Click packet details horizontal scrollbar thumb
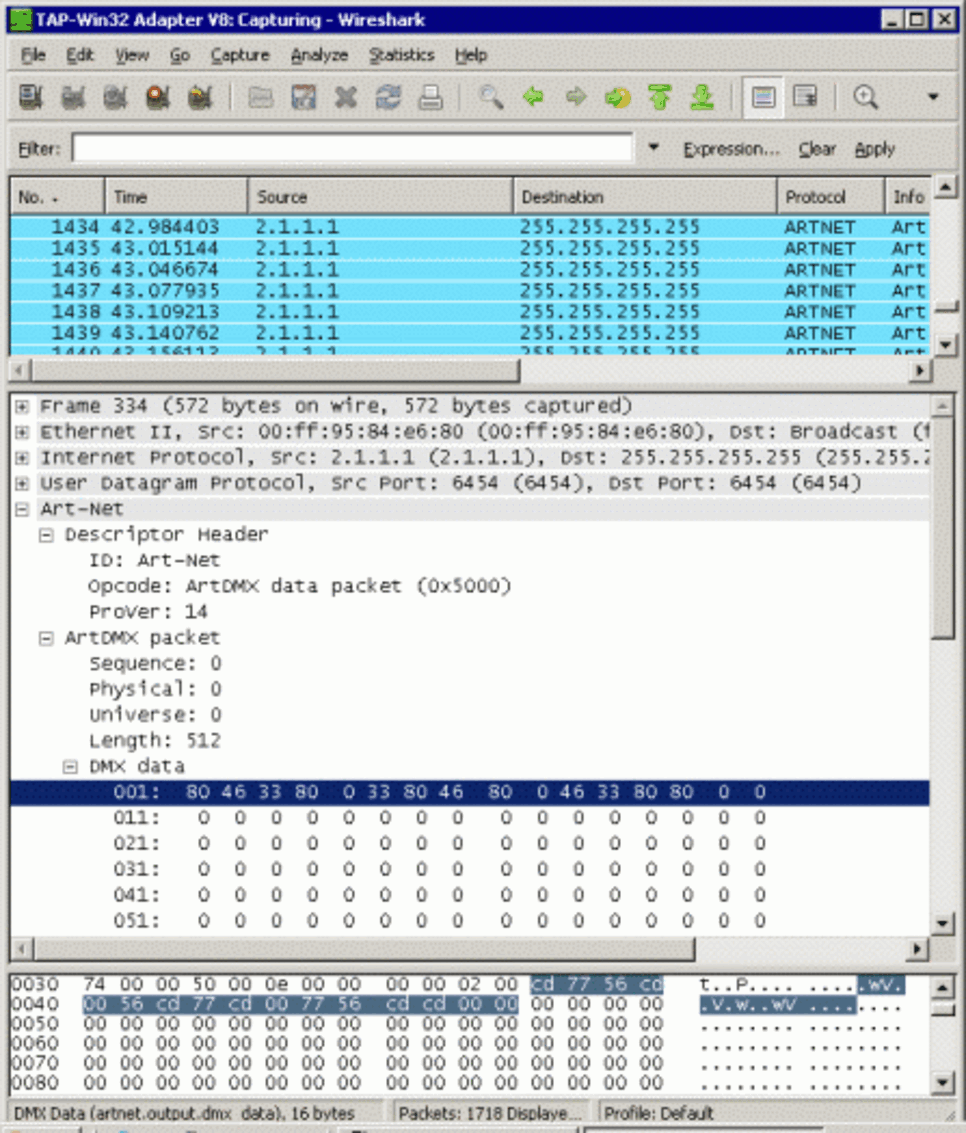The height and width of the screenshot is (1133, 966). pyautogui.click(x=365, y=948)
